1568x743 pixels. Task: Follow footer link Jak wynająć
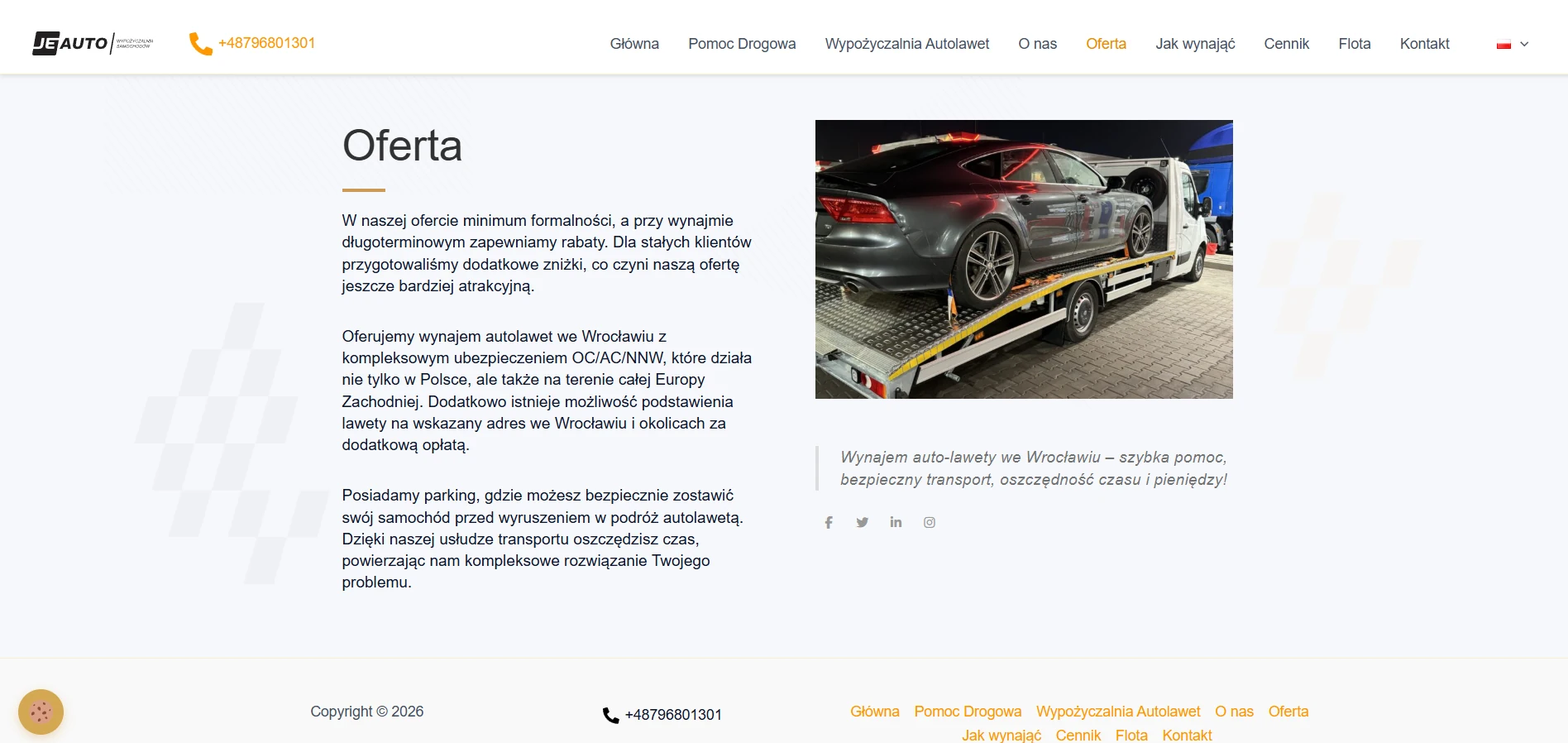[x=1002, y=736]
